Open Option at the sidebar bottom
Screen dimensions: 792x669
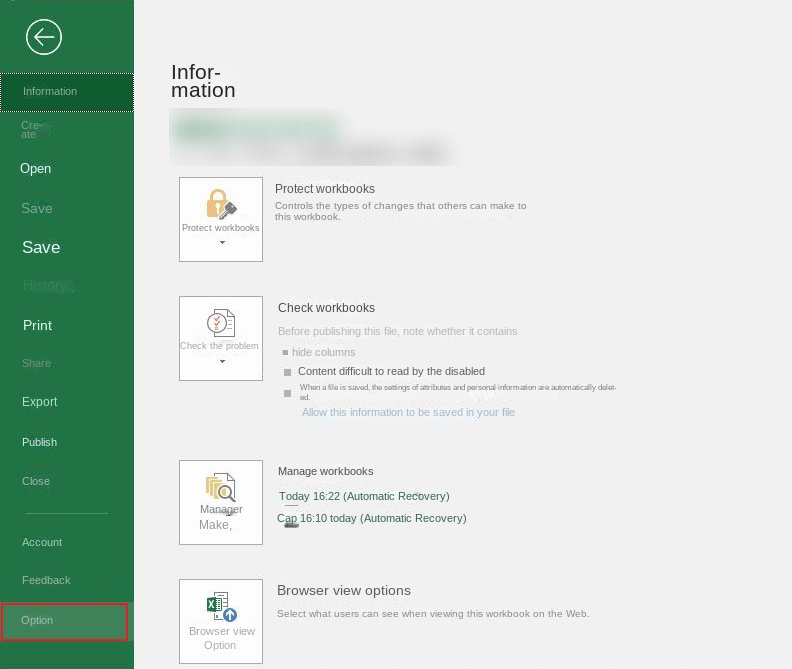coord(64,621)
